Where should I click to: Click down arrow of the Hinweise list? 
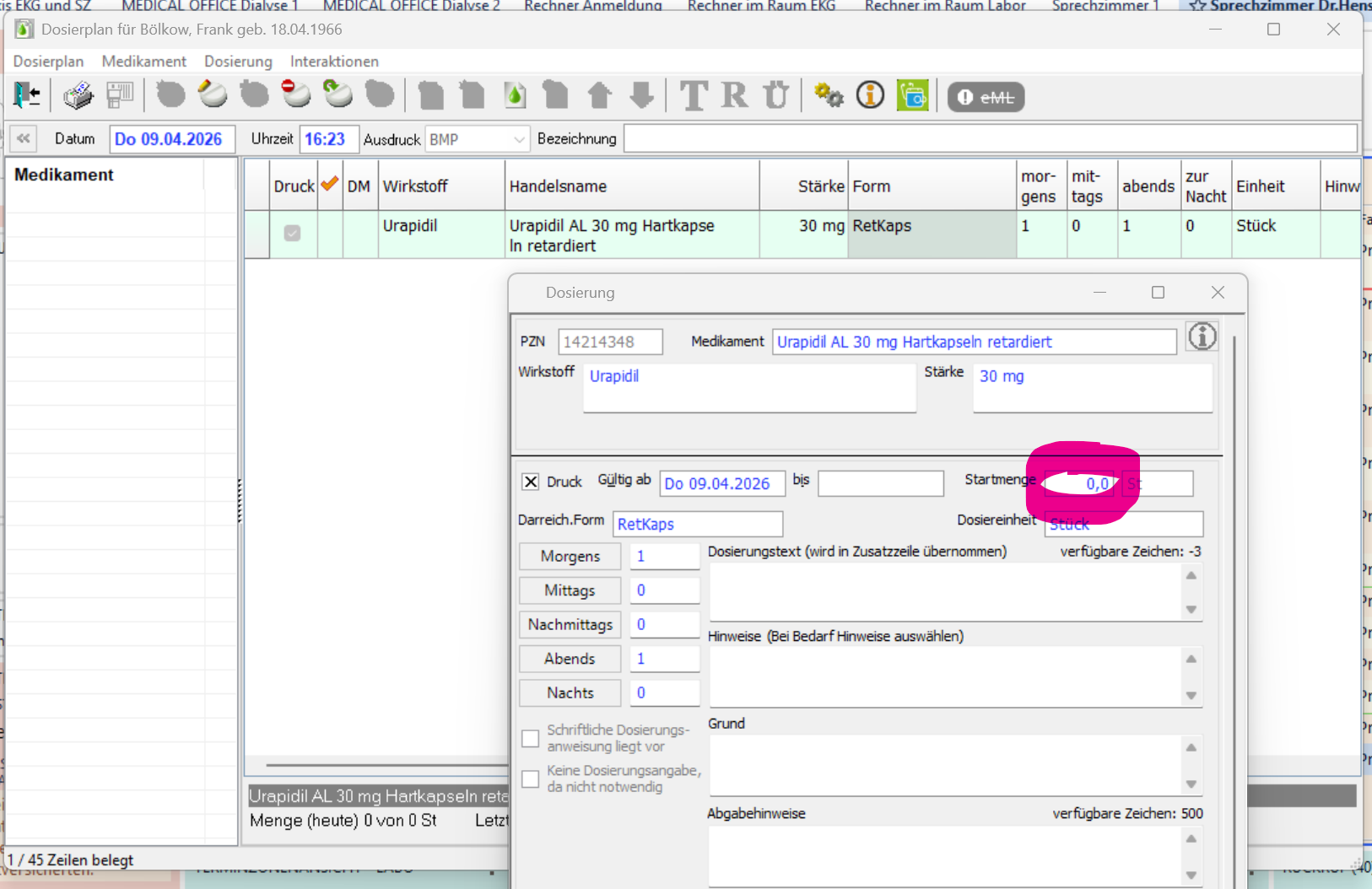click(x=1191, y=695)
